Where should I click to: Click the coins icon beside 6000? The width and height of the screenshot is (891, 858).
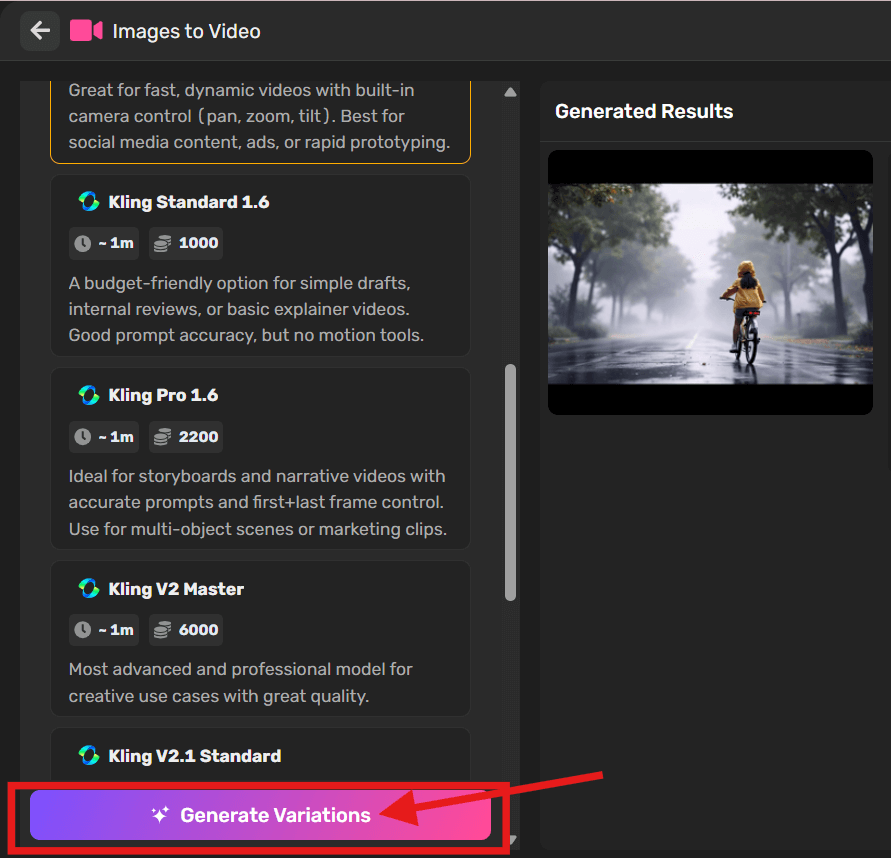click(x=163, y=630)
